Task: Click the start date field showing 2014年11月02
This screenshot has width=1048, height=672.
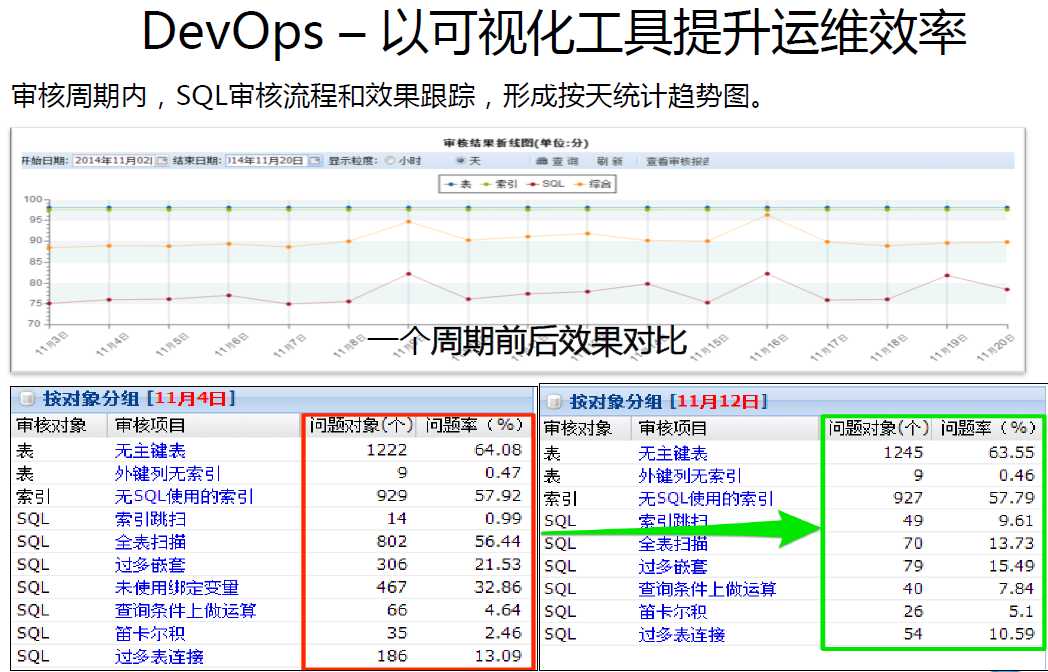Action: 113,161
